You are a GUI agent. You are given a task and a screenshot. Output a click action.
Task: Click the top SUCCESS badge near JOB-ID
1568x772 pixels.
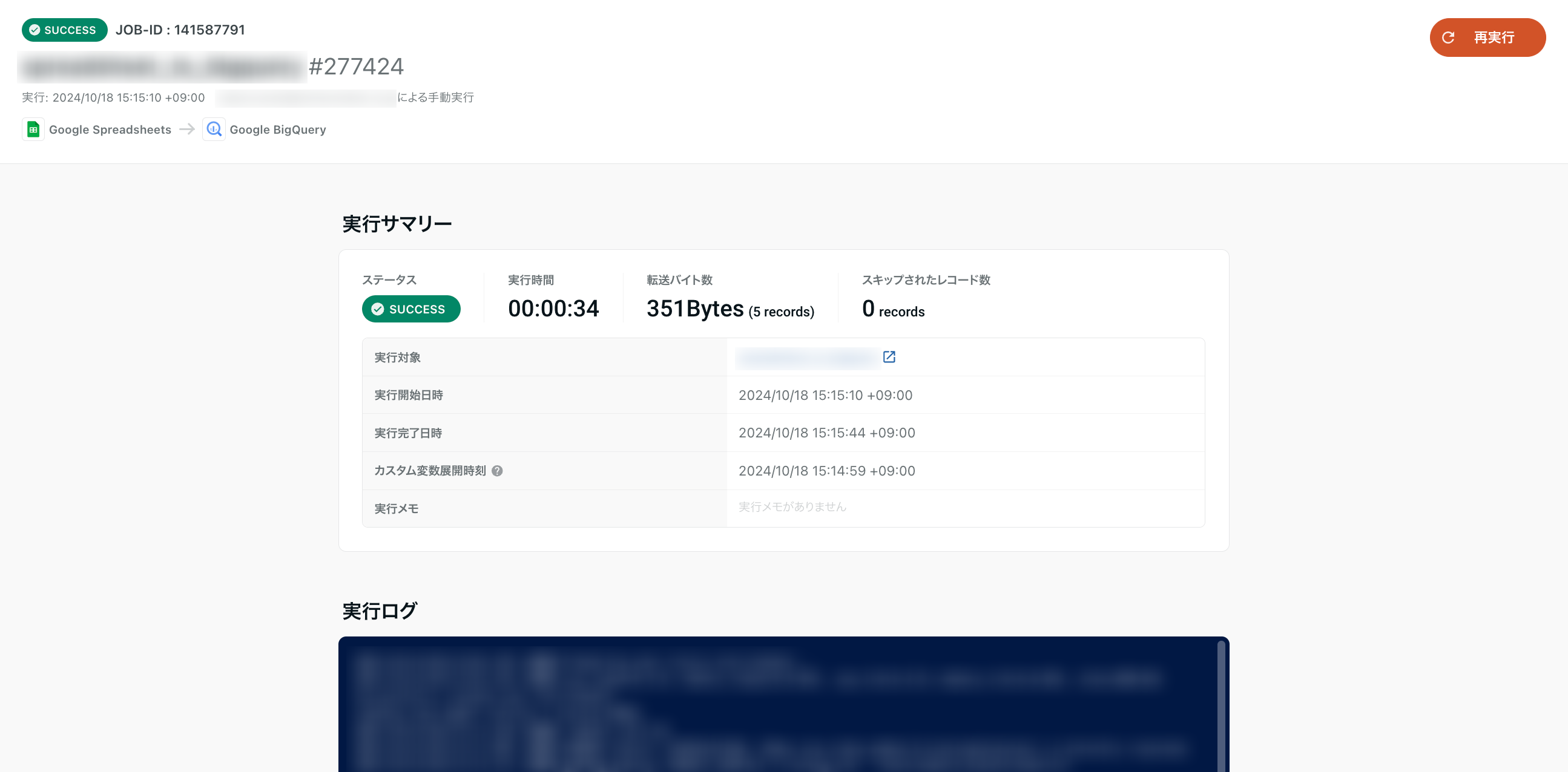point(65,30)
